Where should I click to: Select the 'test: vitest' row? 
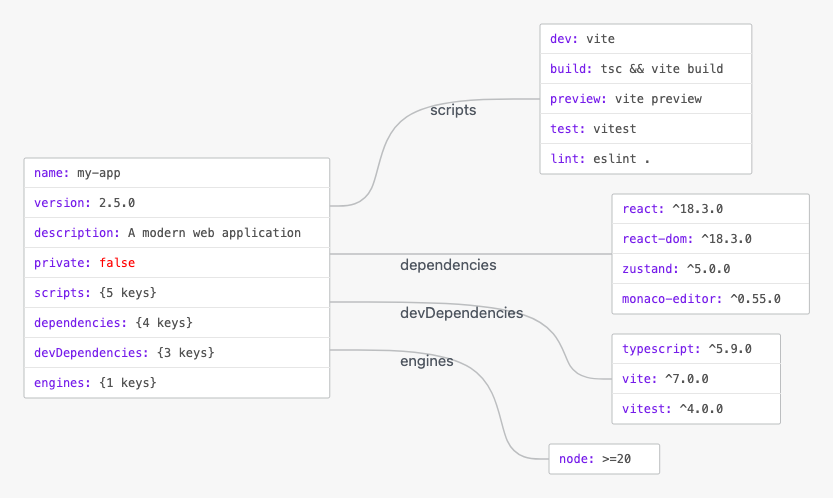646,129
